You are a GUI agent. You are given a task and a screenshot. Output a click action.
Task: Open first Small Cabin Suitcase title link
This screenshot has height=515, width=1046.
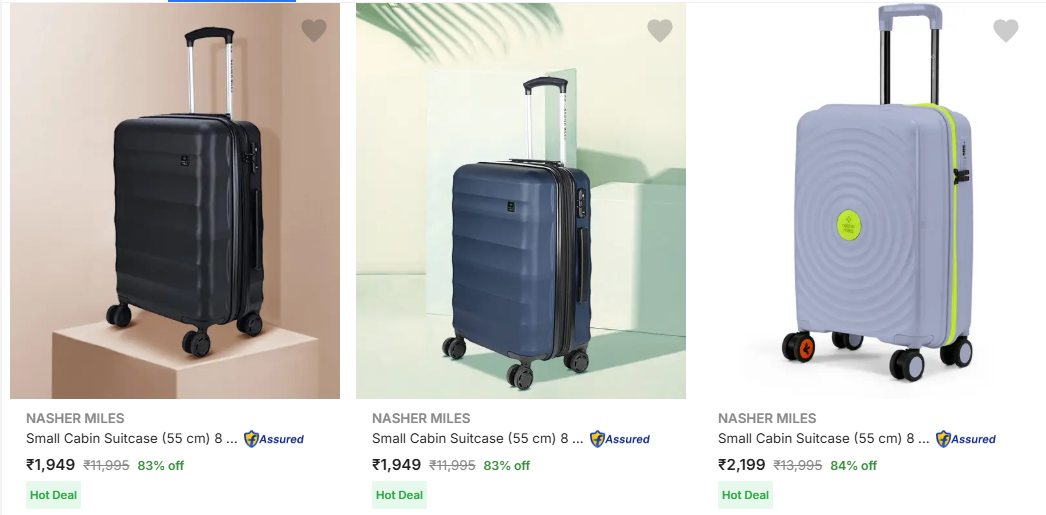(131, 439)
